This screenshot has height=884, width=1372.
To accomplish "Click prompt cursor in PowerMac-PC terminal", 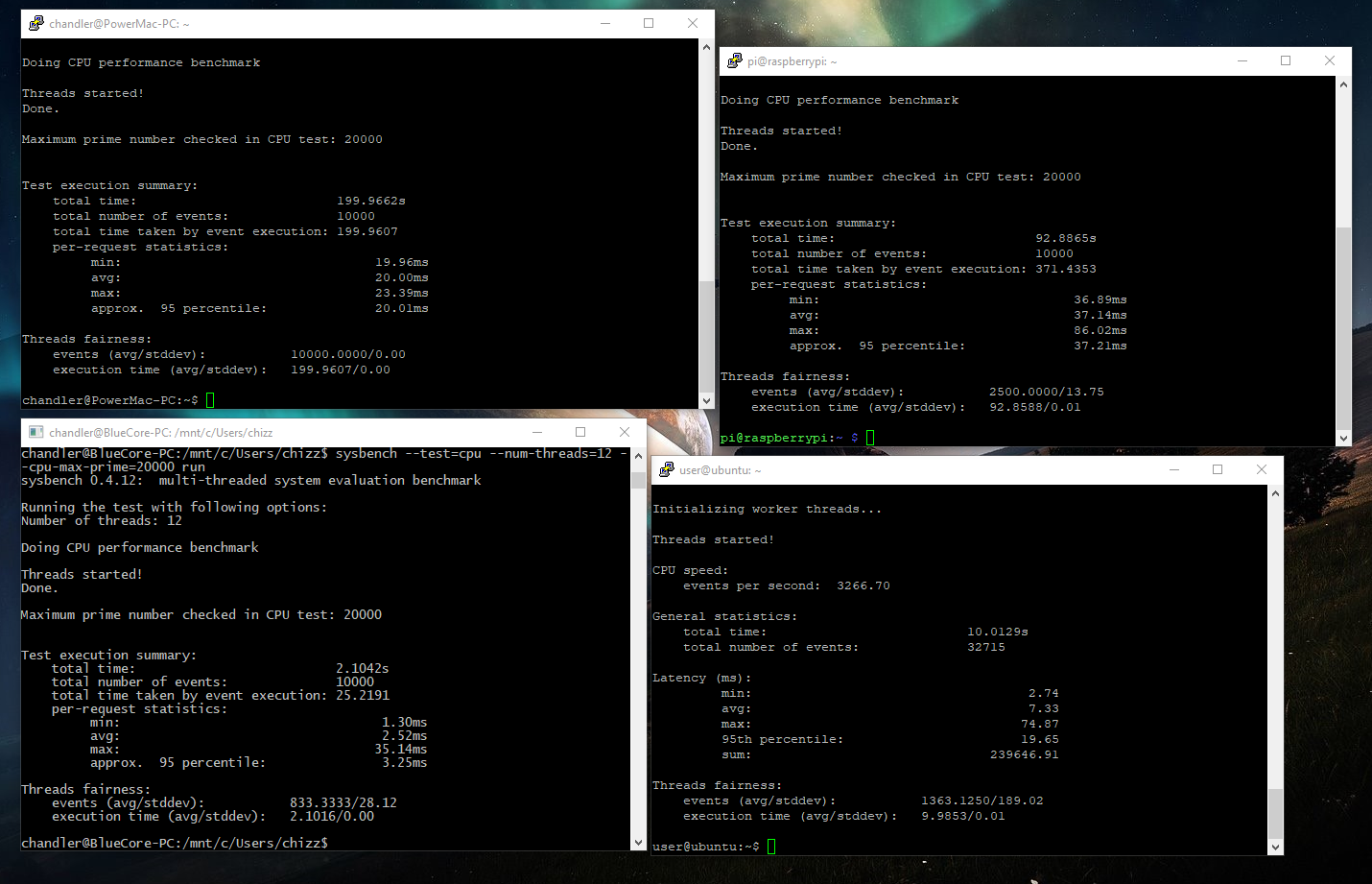I will pyautogui.click(x=210, y=400).
